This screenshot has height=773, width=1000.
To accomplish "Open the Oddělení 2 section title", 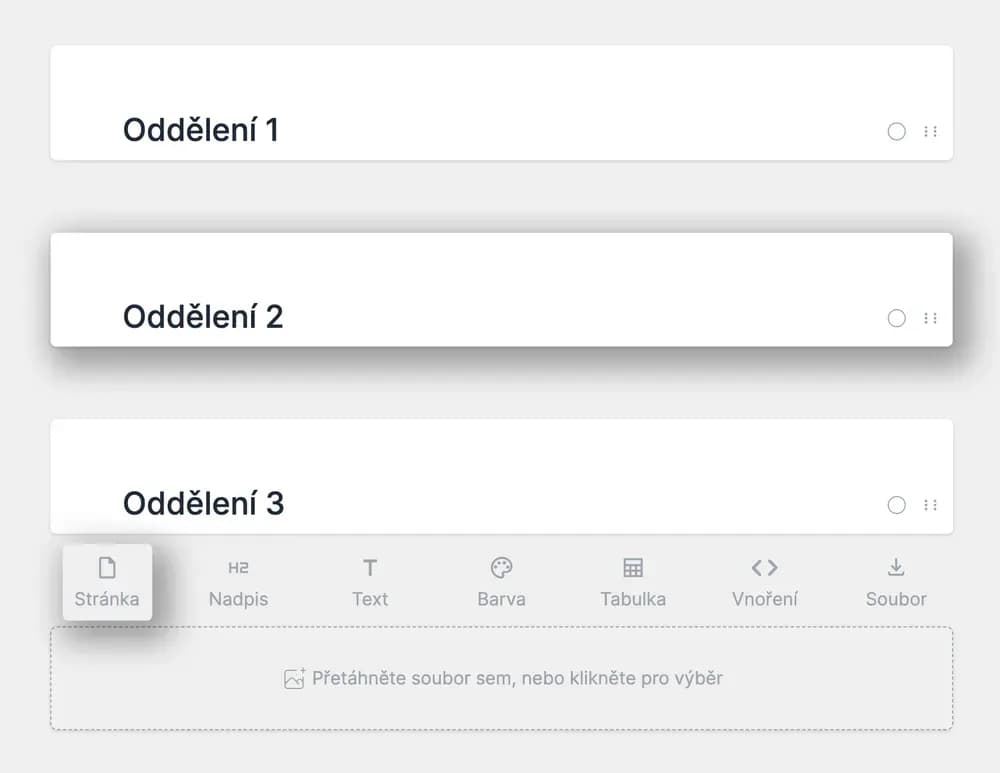I will click(203, 317).
